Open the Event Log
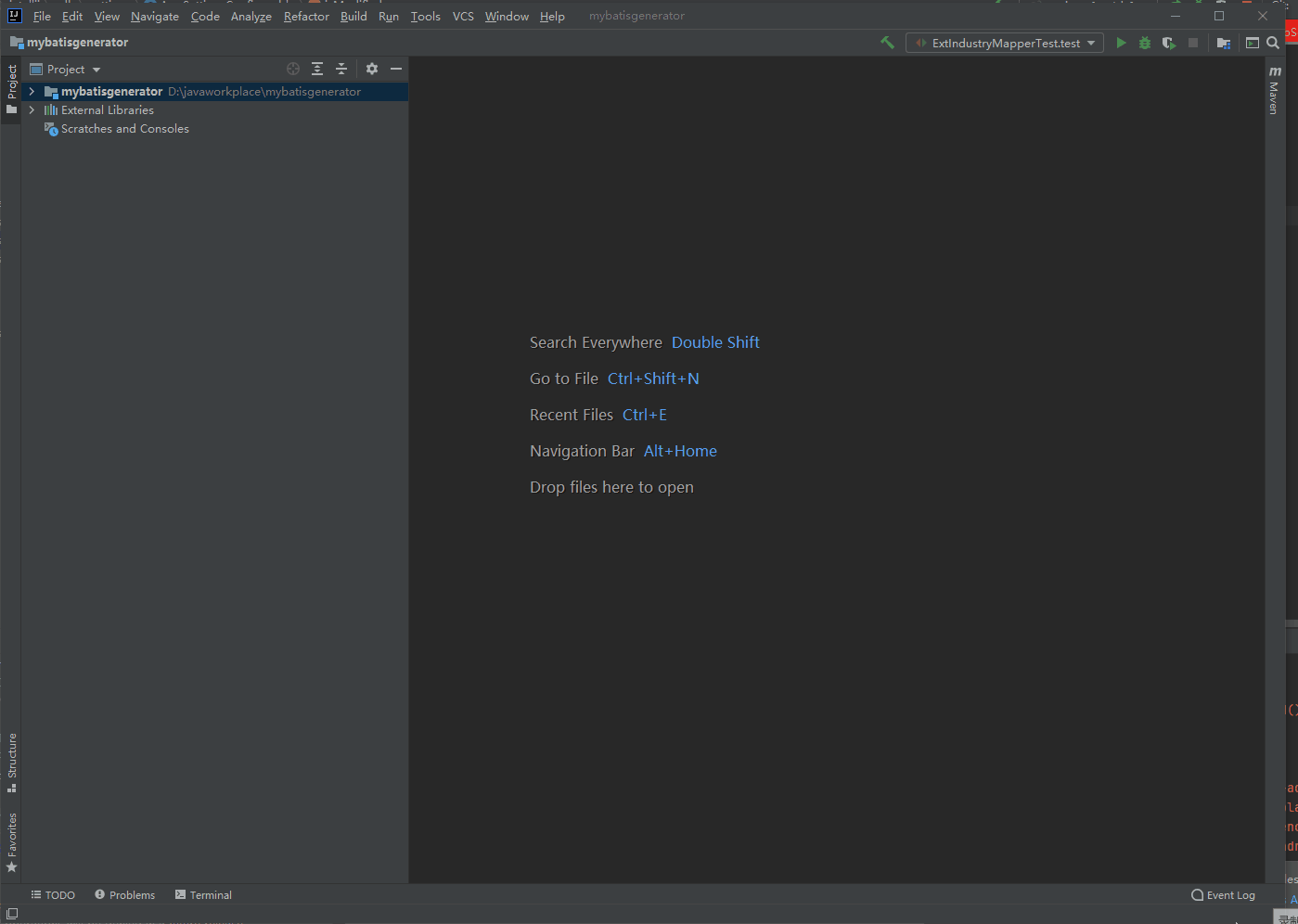The image size is (1298, 924). (x=1223, y=895)
